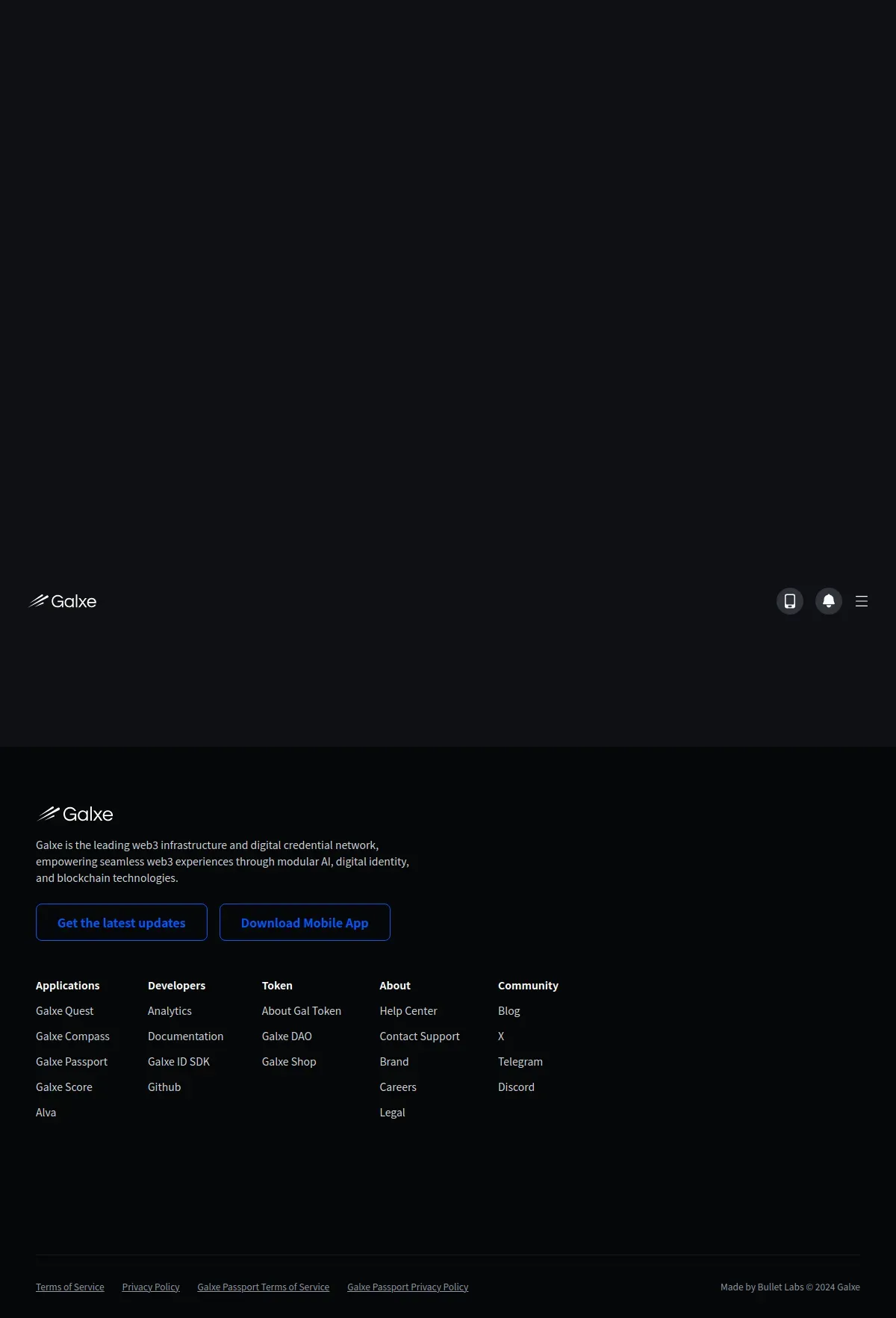
Task: Open Help Center link
Action: 408,1011
